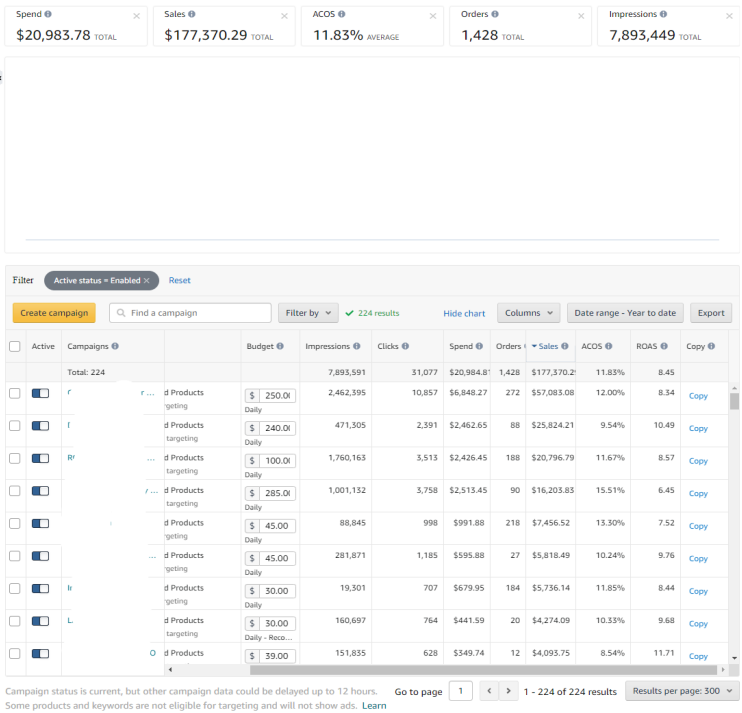Go to next results page arrow

coord(510,691)
